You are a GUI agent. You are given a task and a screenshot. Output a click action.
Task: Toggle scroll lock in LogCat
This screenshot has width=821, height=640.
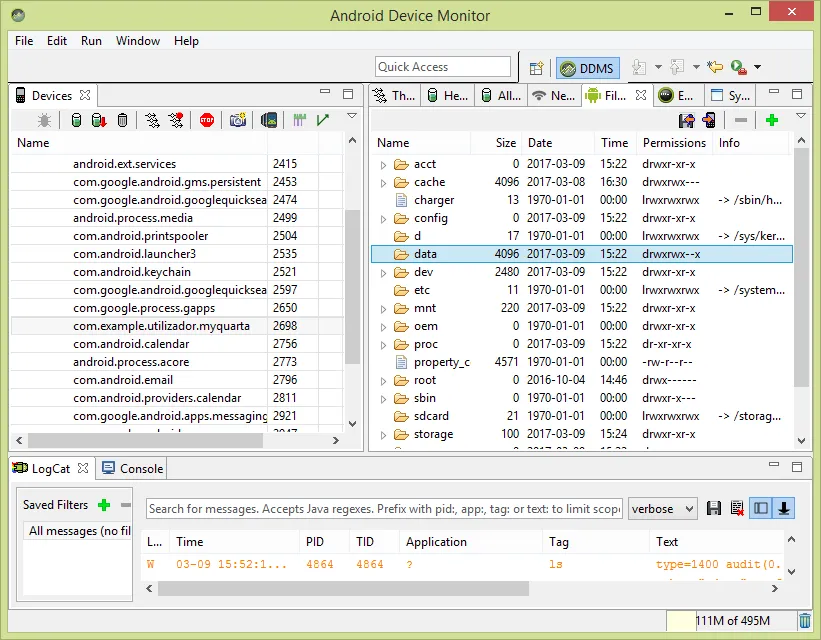coord(784,508)
